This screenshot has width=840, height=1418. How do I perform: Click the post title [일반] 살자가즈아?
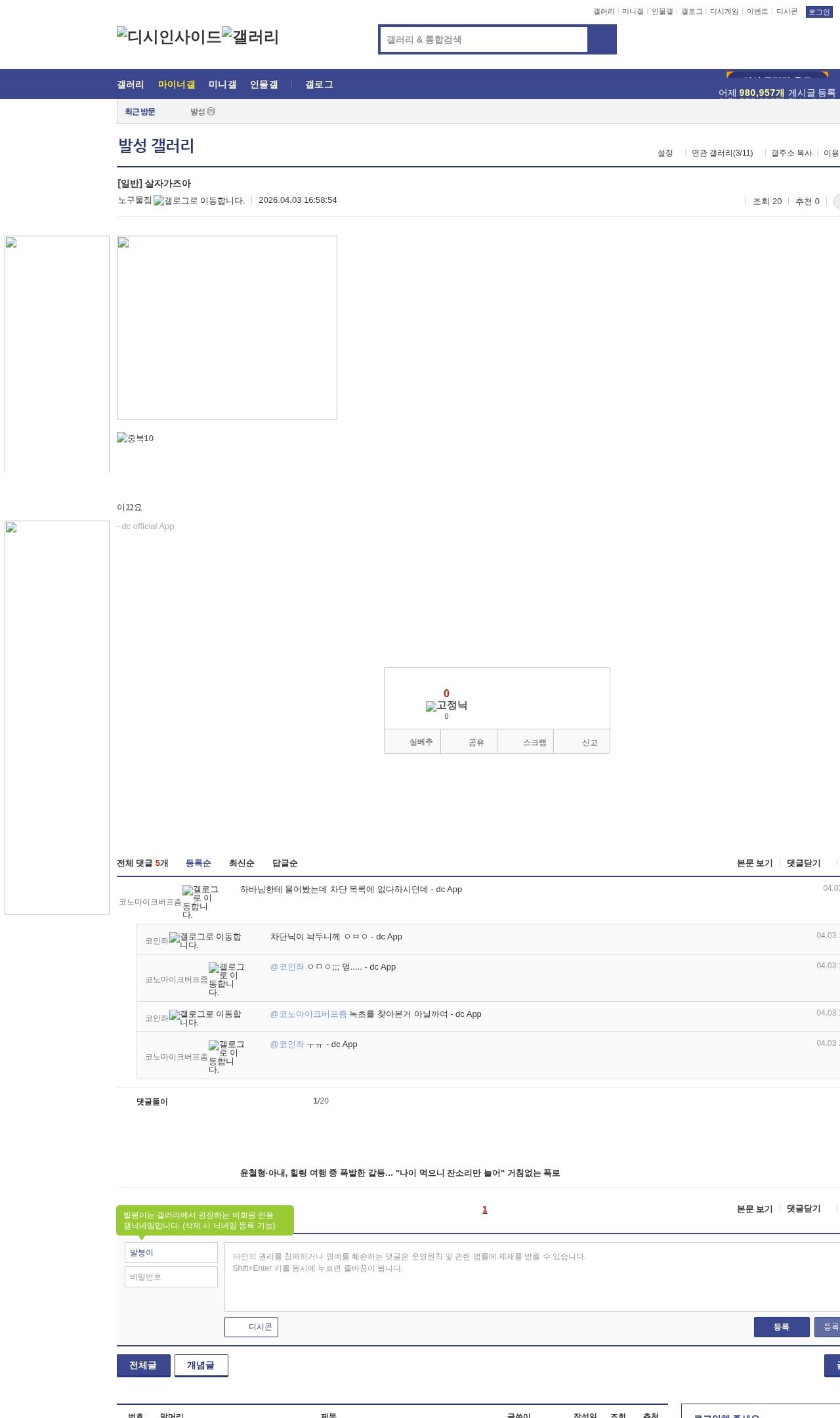click(x=154, y=184)
